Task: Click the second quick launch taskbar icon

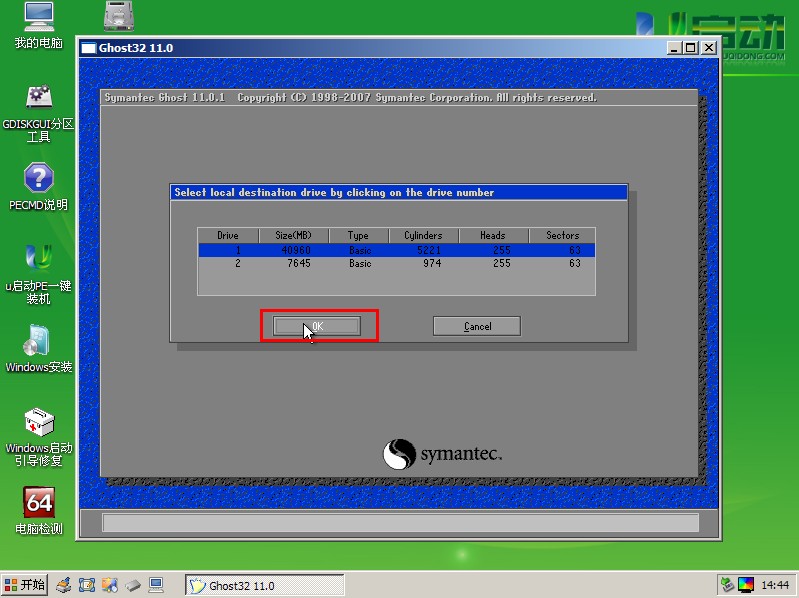Action: [87, 585]
